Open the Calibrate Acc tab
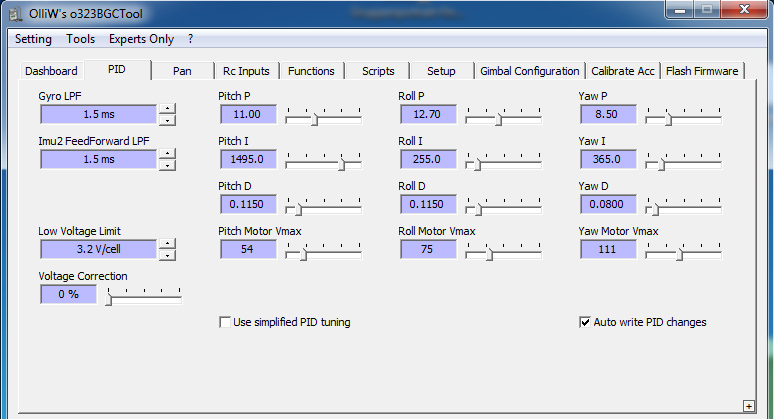 point(622,71)
